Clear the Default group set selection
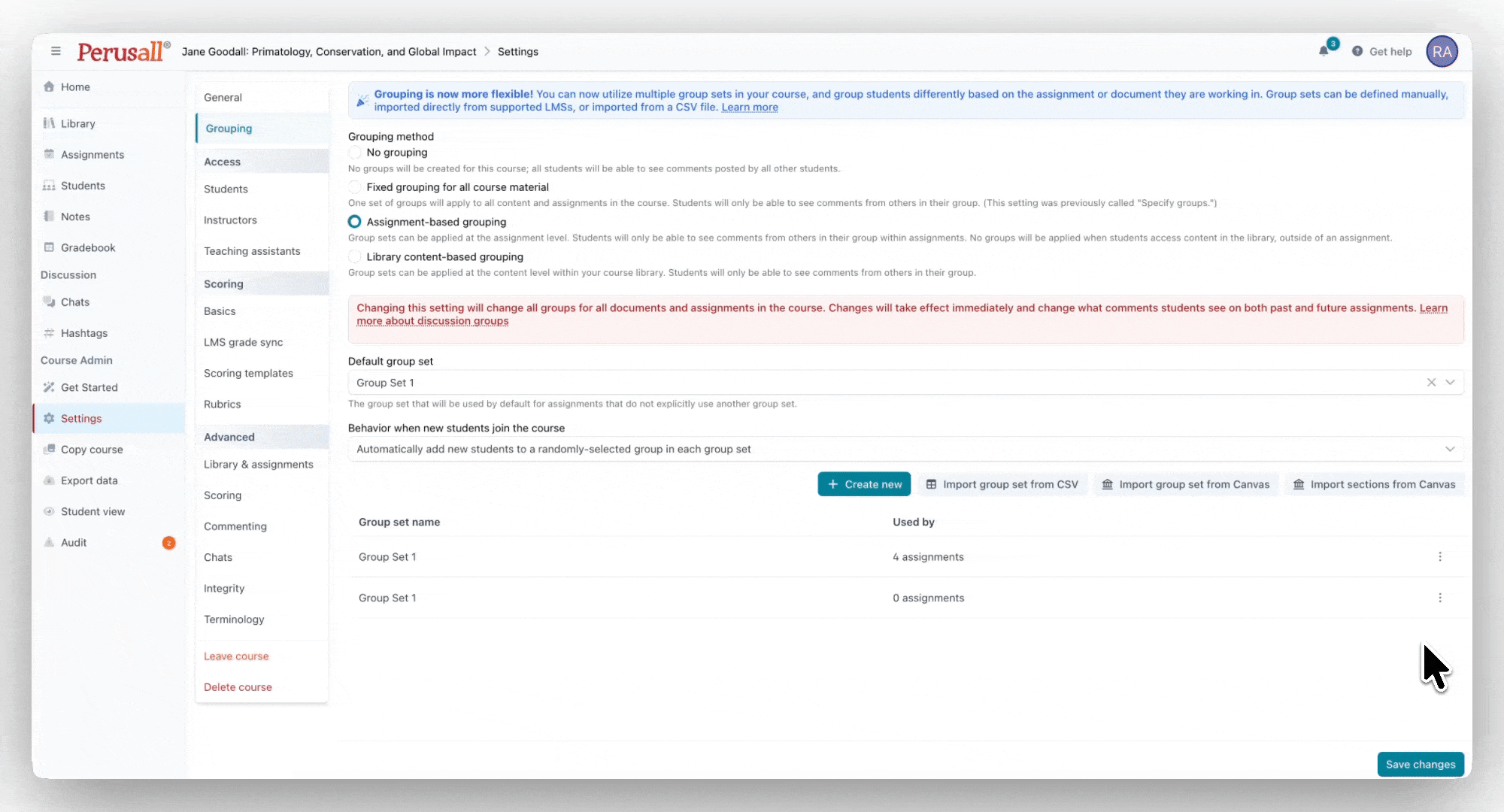Viewport: 1504px width, 812px height. (1431, 383)
